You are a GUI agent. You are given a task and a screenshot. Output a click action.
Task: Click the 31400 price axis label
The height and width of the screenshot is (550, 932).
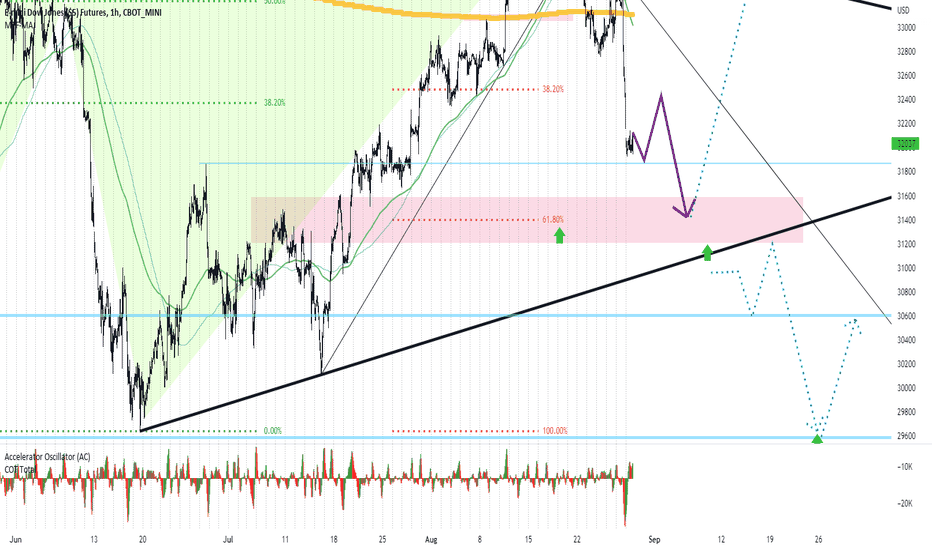(x=906, y=220)
